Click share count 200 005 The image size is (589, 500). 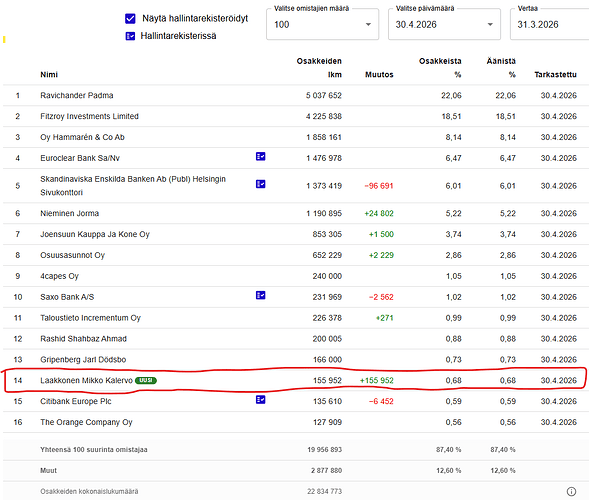tap(327, 339)
